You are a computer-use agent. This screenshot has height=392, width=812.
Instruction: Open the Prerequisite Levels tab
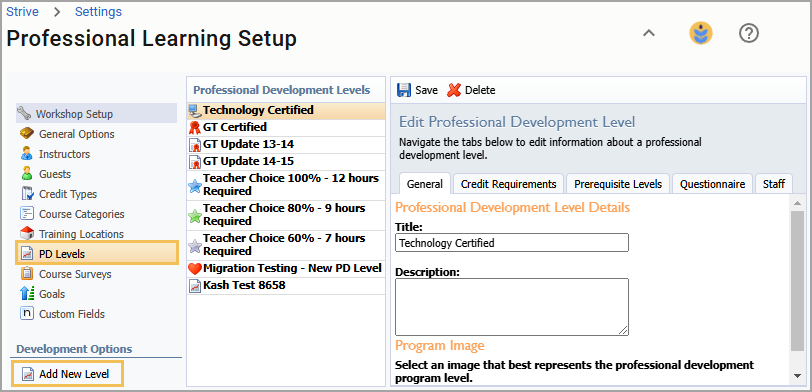(618, 184)
